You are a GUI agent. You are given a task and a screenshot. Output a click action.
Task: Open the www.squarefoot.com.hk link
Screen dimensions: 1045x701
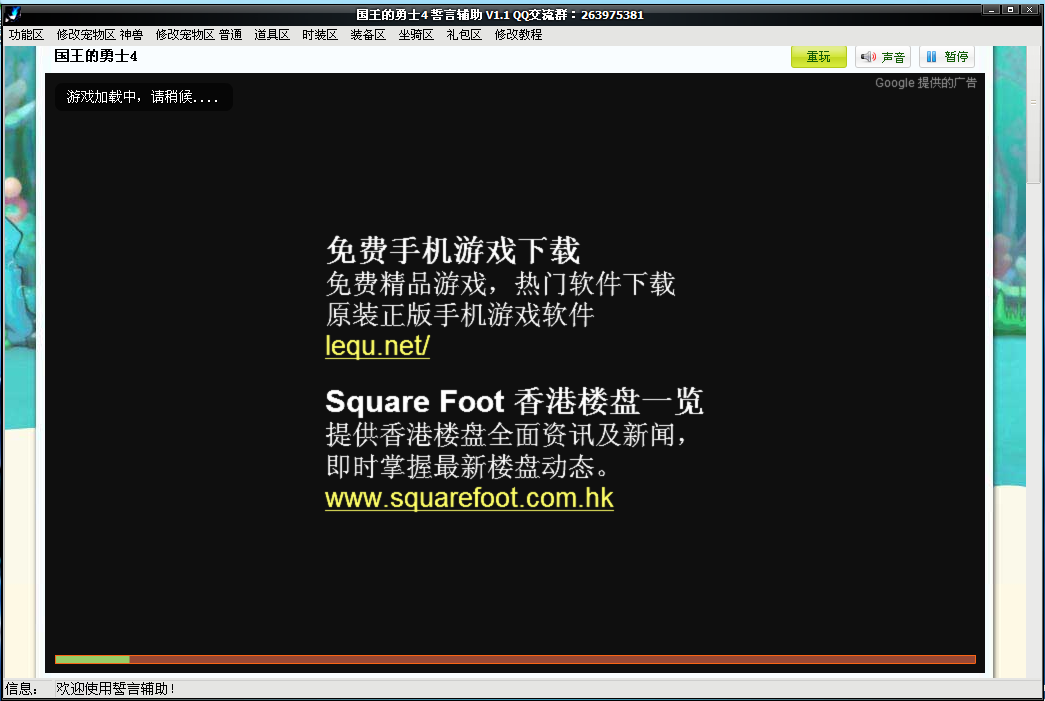click(x=469, y=498)
